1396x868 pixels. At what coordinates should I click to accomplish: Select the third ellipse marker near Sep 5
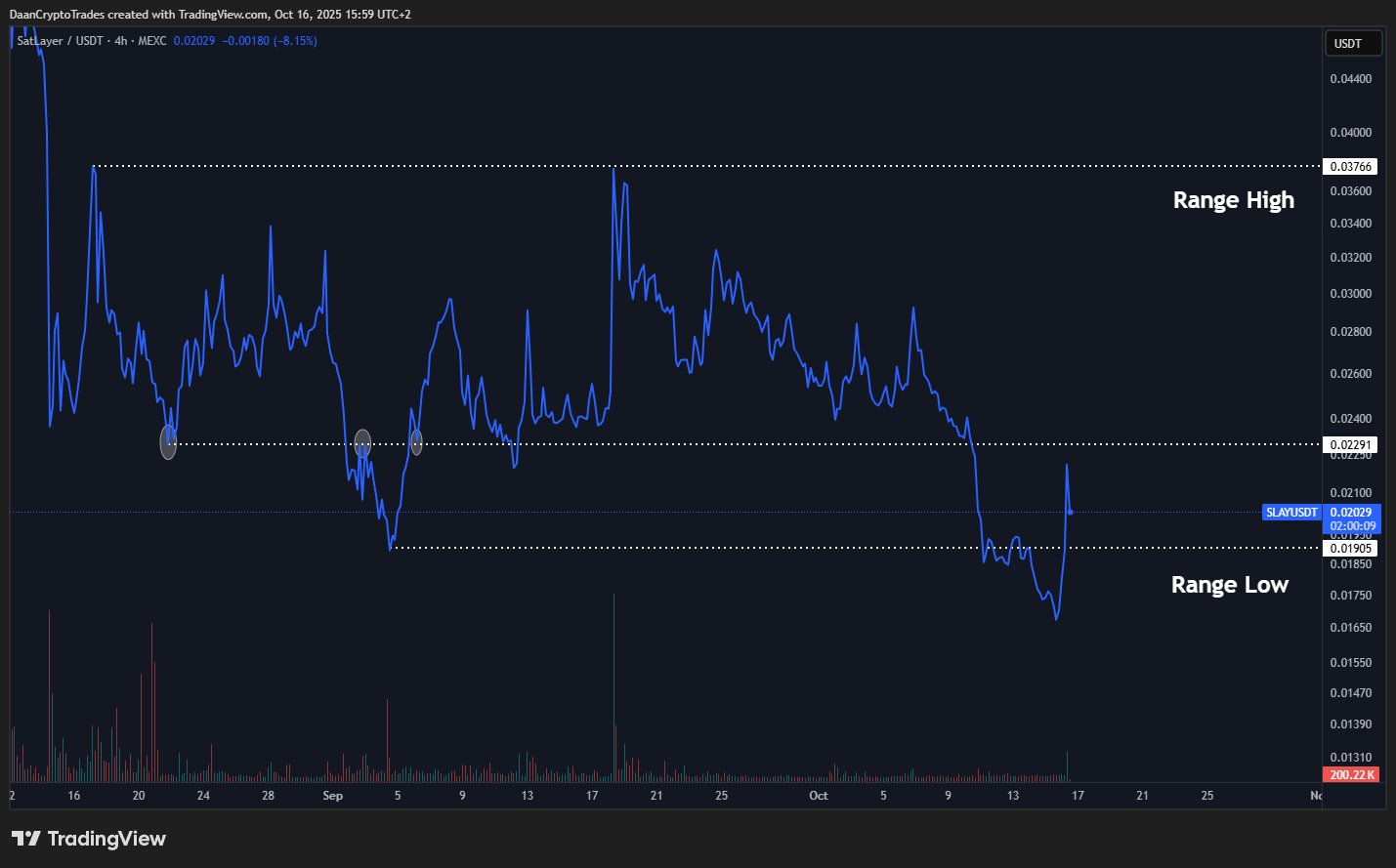point(417,442)
